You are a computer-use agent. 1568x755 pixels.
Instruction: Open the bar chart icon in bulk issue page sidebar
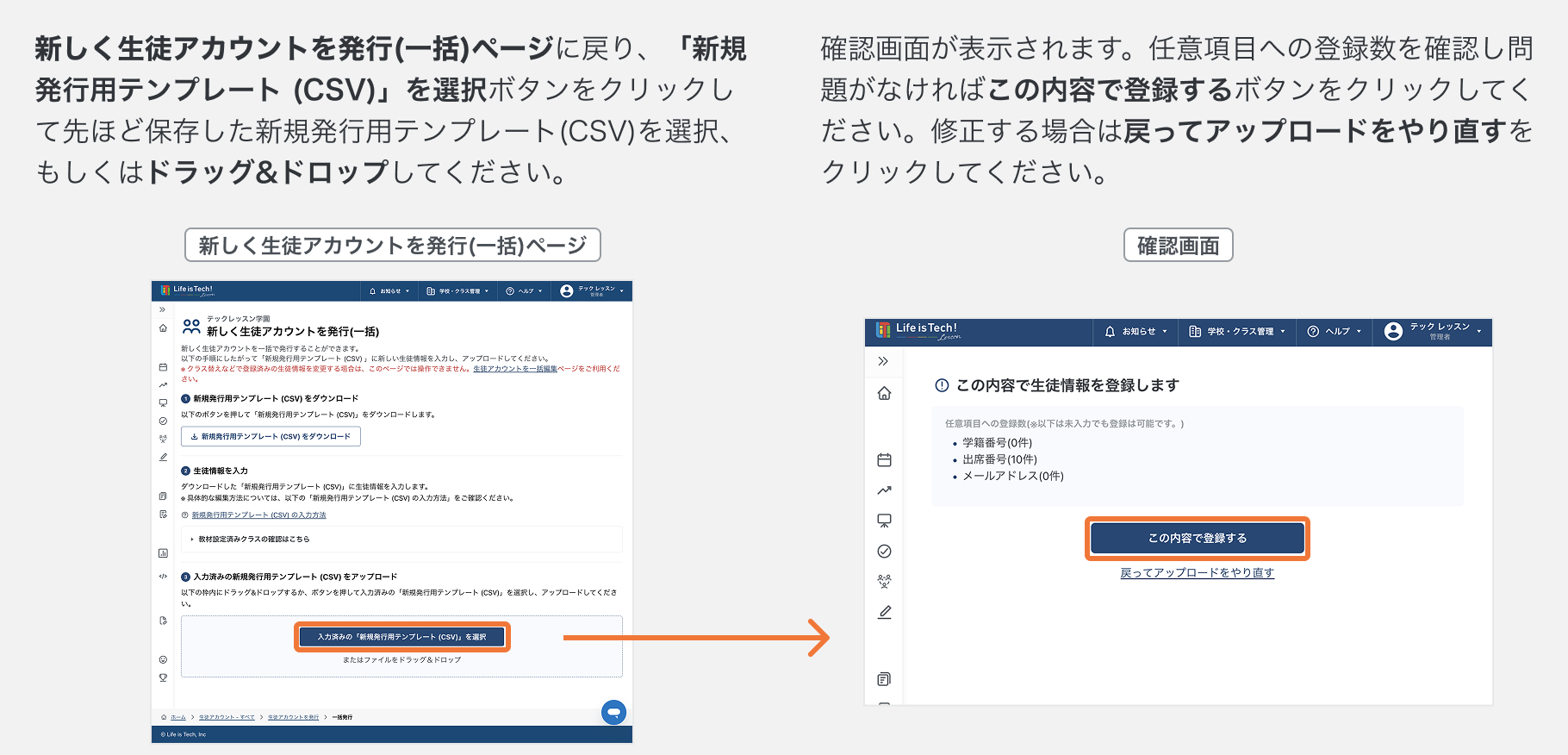163,553
